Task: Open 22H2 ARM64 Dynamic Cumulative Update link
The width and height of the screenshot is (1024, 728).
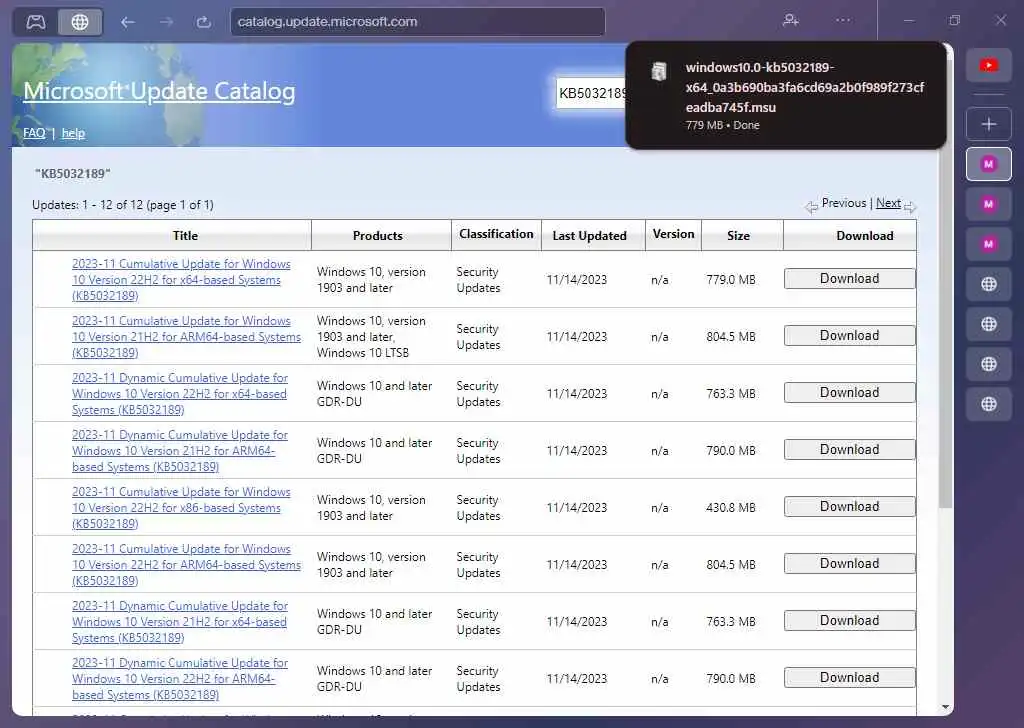Action: [180, 678]
